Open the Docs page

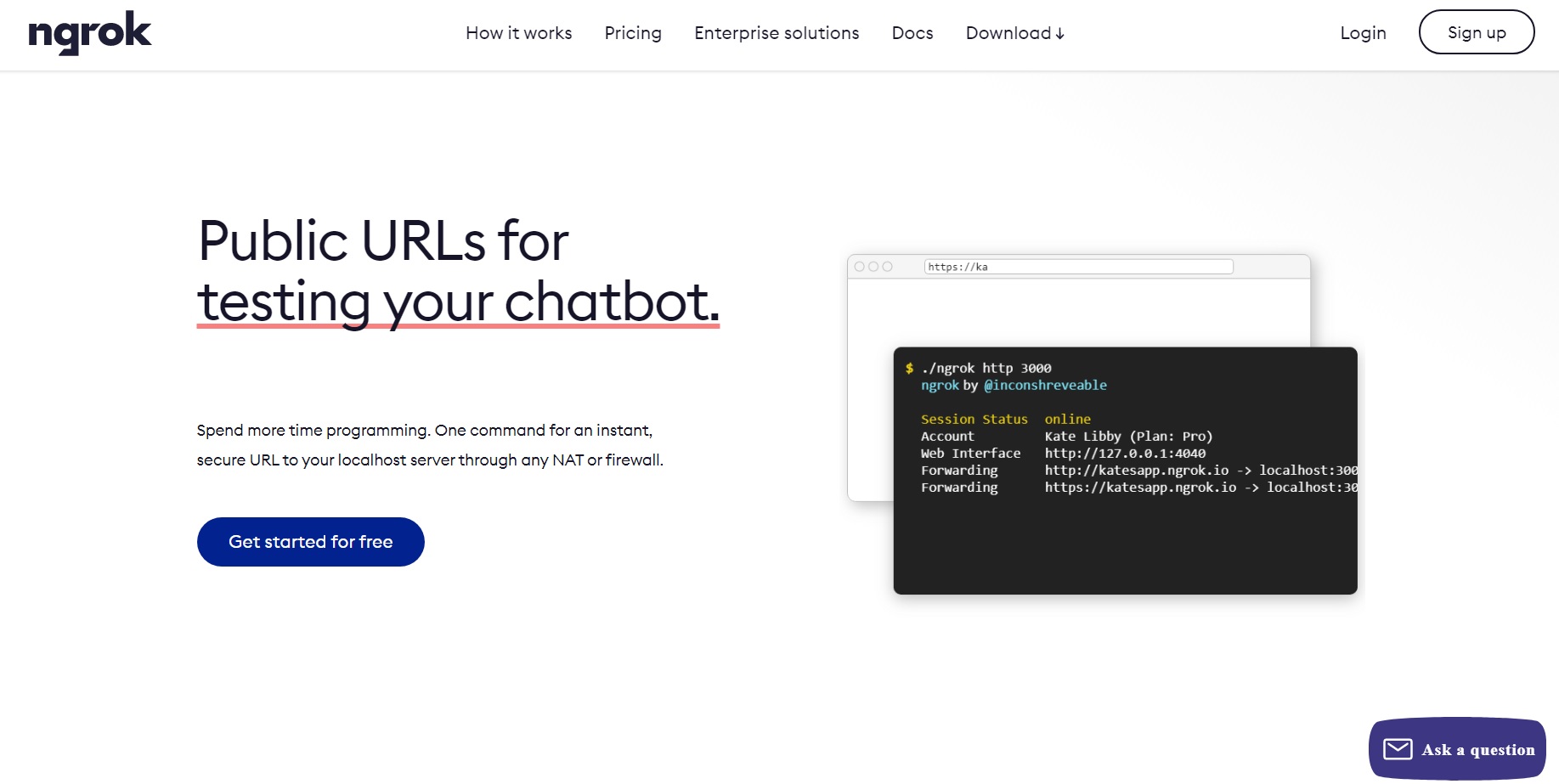[912, 33]
